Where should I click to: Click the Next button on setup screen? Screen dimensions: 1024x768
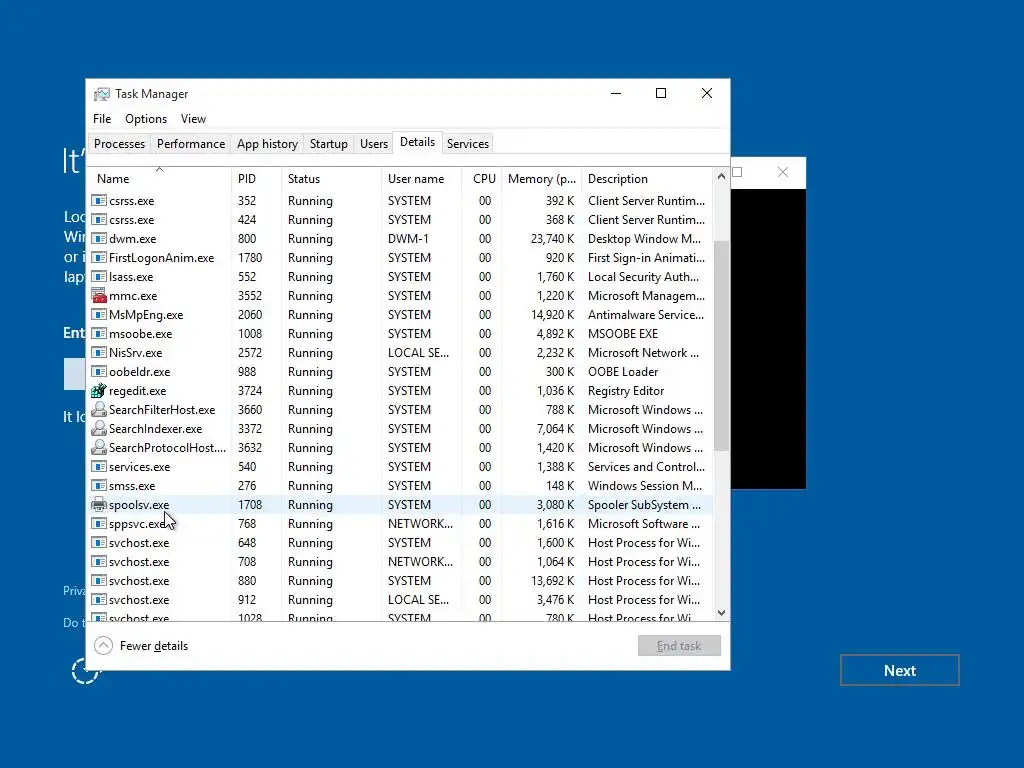pyautogui.click(x=900, y=670)
